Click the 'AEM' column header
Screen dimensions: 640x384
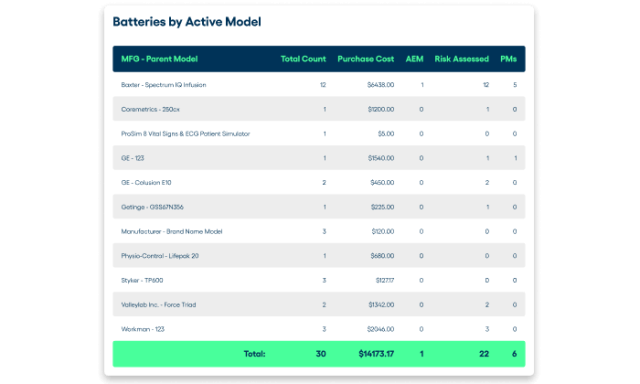click(x=414, y=59)
